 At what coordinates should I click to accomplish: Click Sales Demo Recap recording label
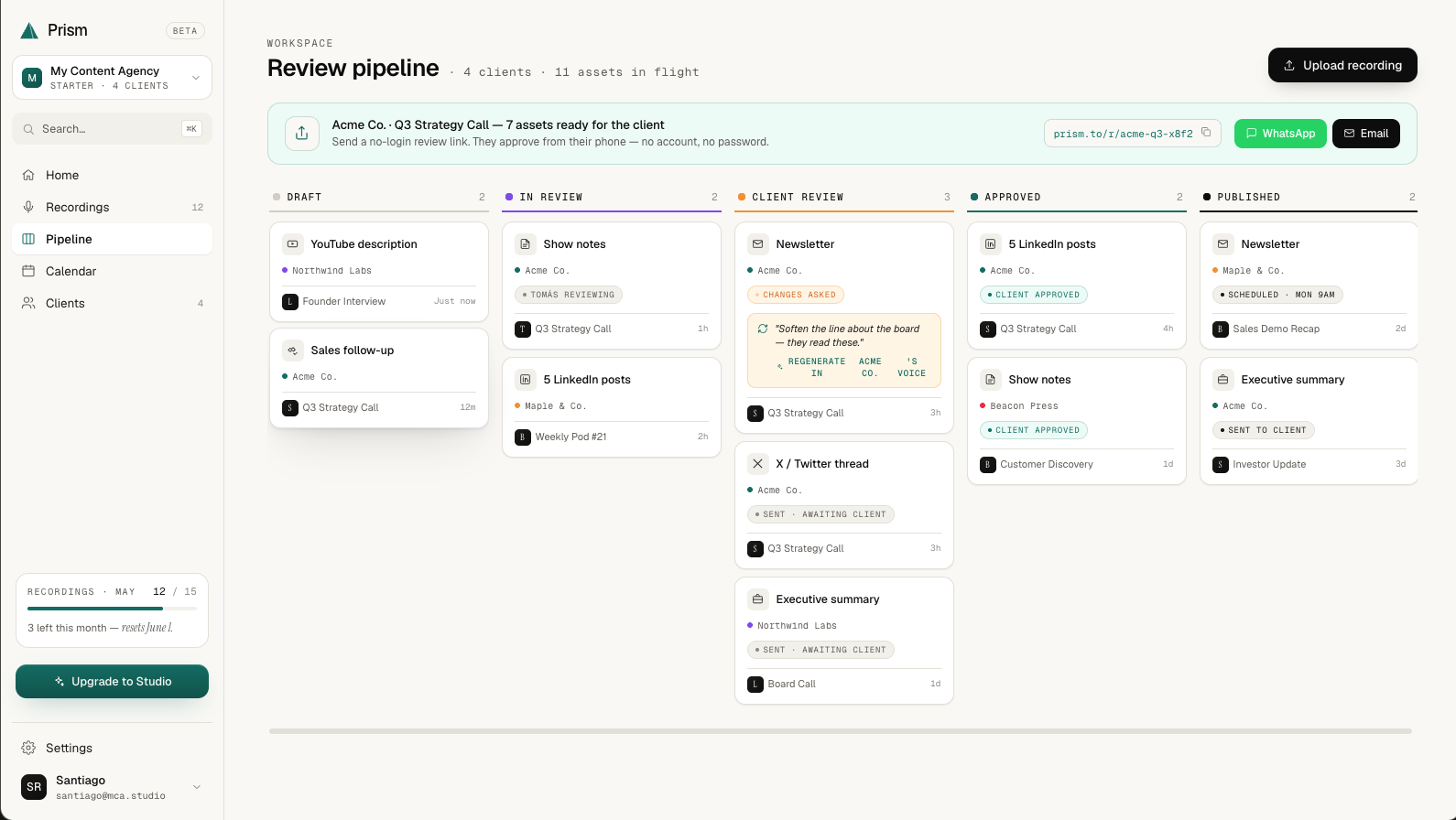(1276, 329)
